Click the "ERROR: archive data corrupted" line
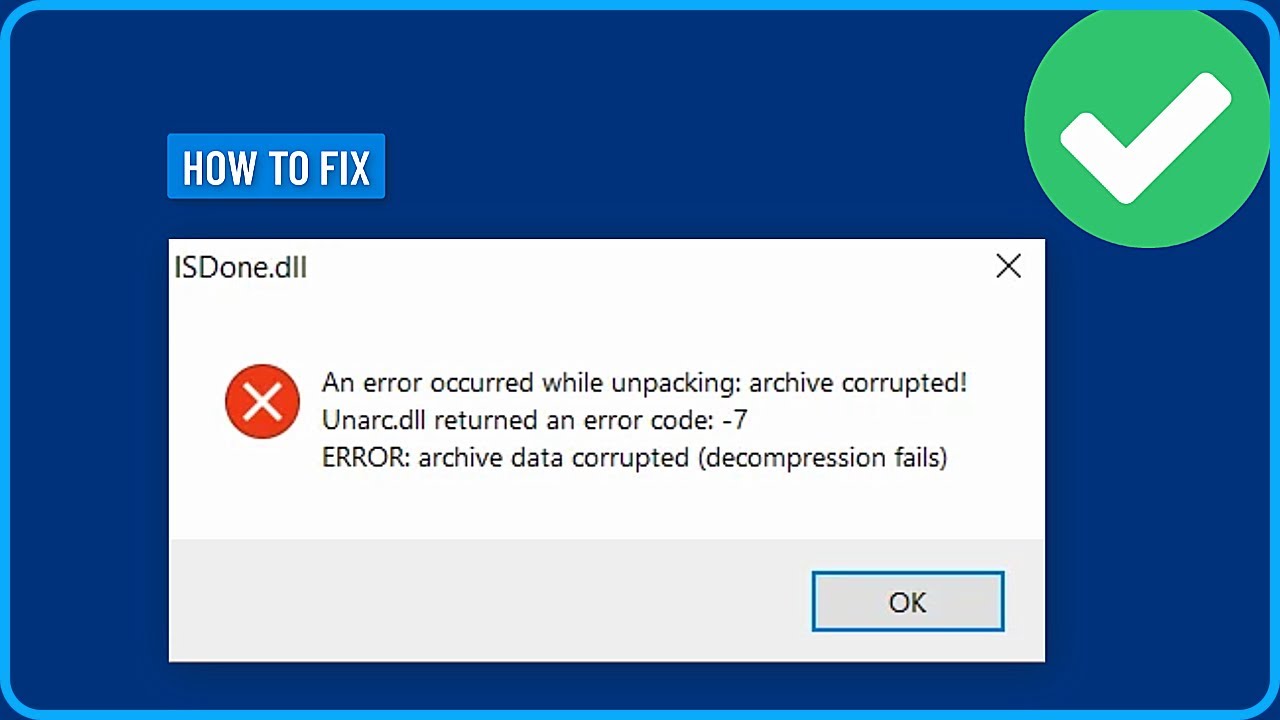The width and height of the screenshot is (1280, 720). [634, 458]
